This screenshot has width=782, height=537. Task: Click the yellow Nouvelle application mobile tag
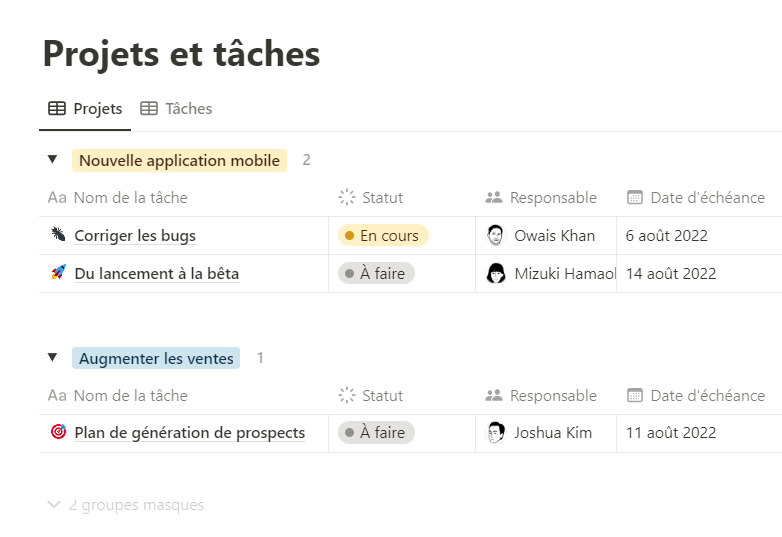tap(180, 161)
